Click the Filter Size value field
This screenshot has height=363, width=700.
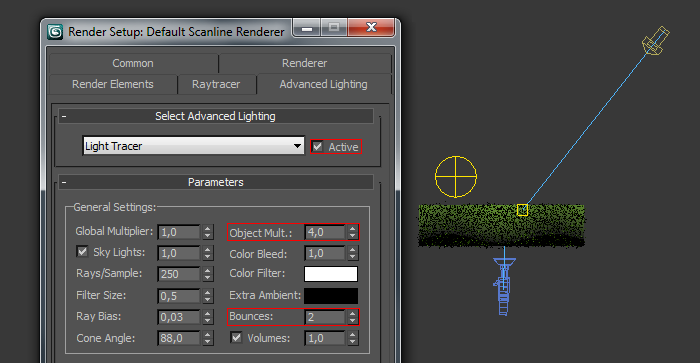coord(179,296)
